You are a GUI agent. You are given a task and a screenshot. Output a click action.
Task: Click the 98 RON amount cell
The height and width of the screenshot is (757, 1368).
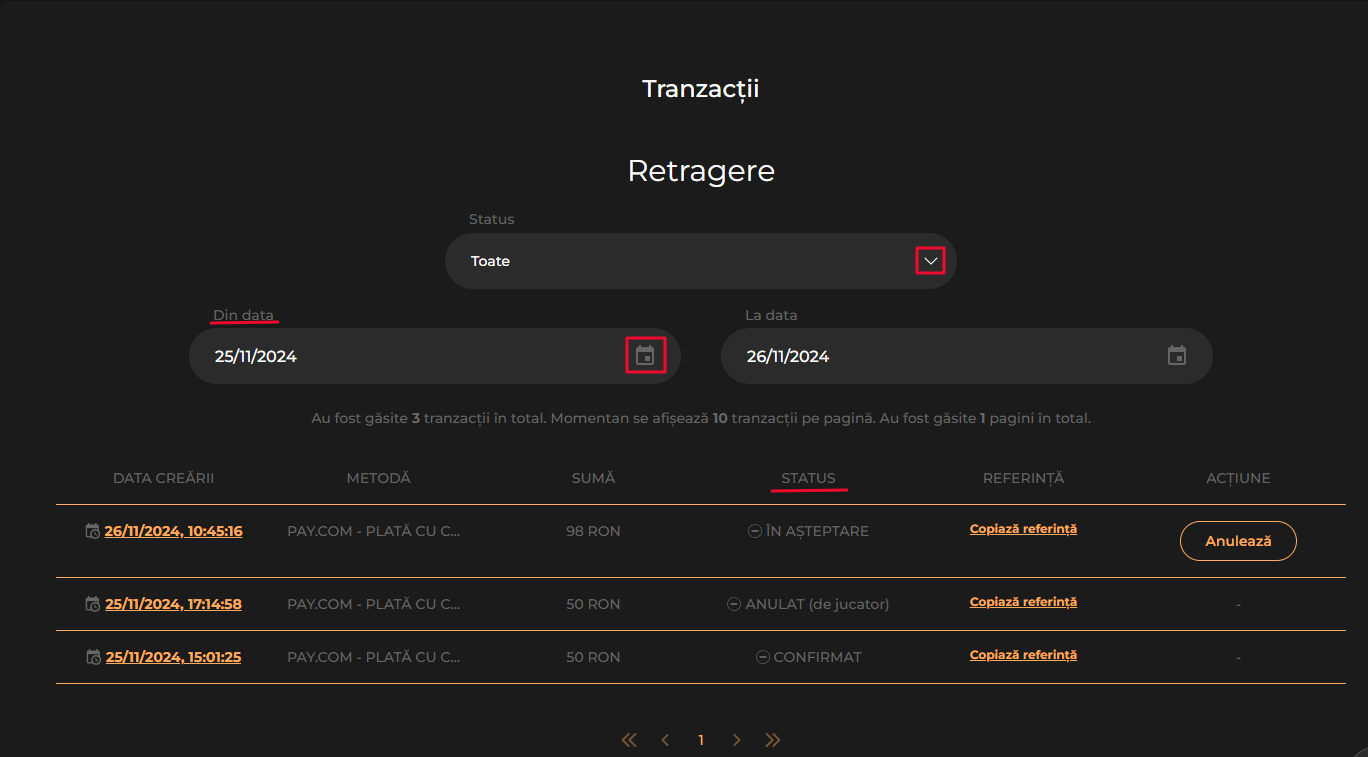pos(593,531)
